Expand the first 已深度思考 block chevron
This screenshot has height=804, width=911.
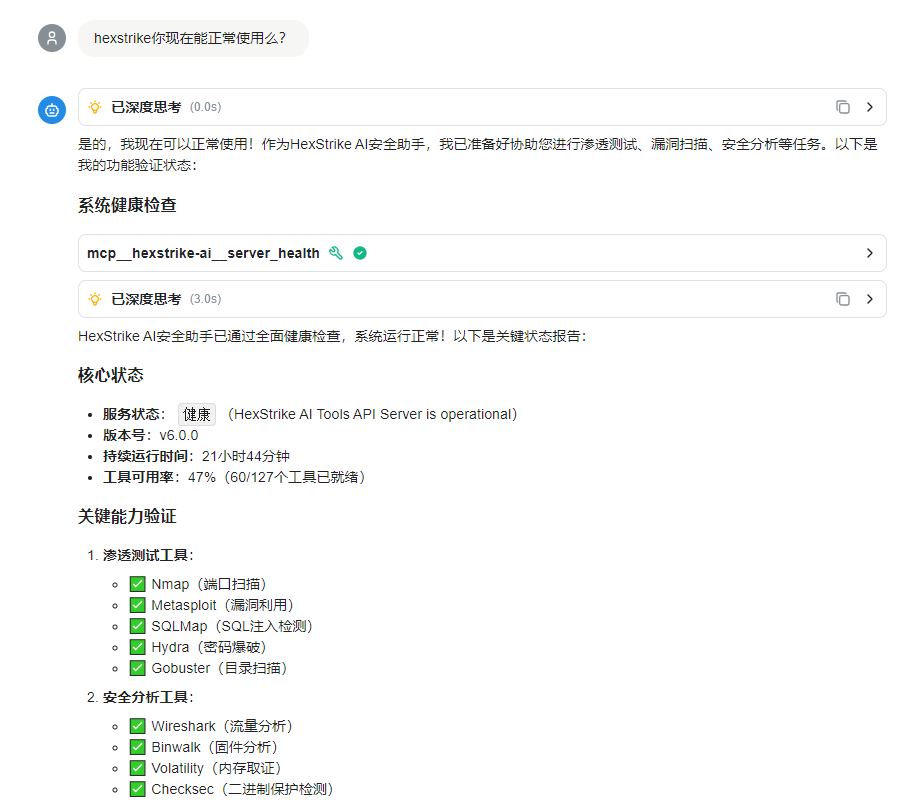click(870, 107)
